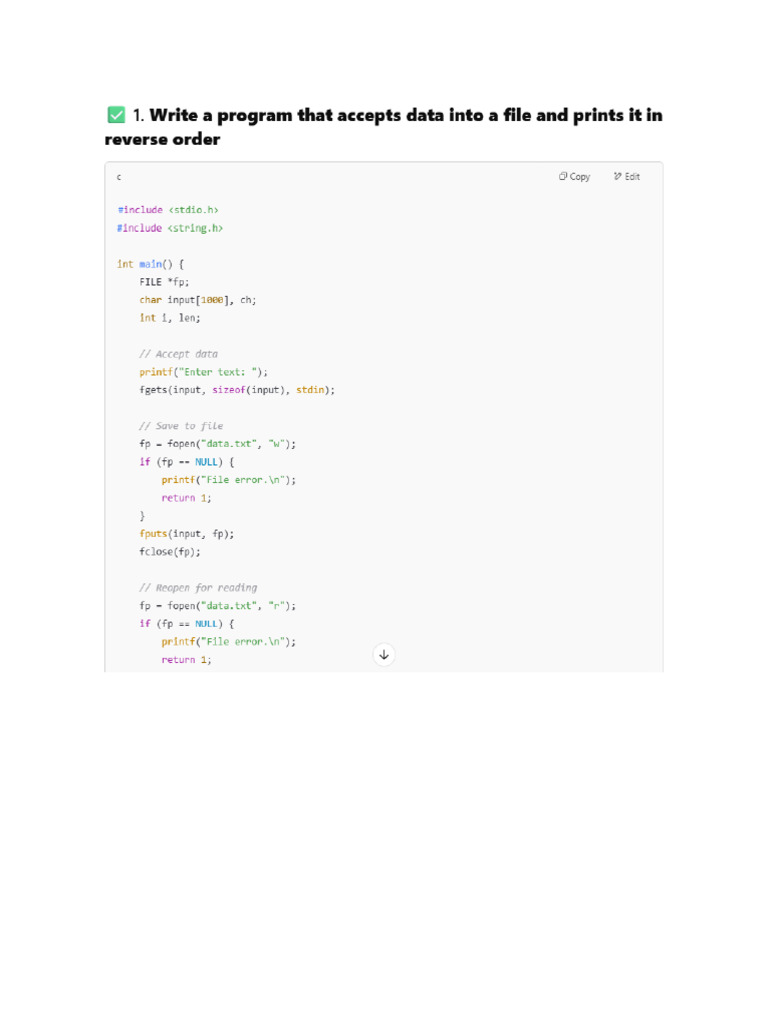Click the fclose(fp); line

(x=170, y=552)
